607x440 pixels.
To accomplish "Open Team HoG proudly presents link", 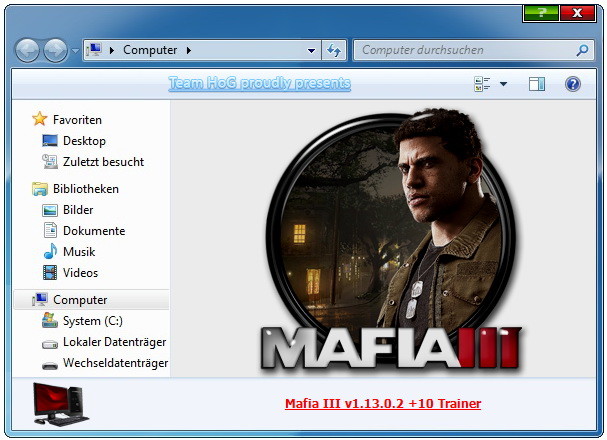I will click(259, 83).
